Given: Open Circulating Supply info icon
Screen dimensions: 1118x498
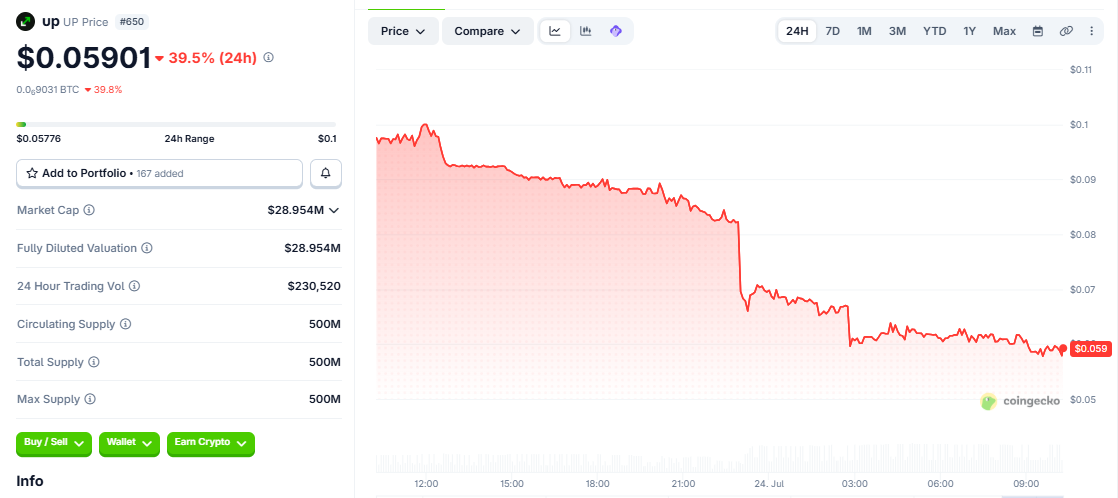Looking at the screenshot, I should click(x=125, y=324).
